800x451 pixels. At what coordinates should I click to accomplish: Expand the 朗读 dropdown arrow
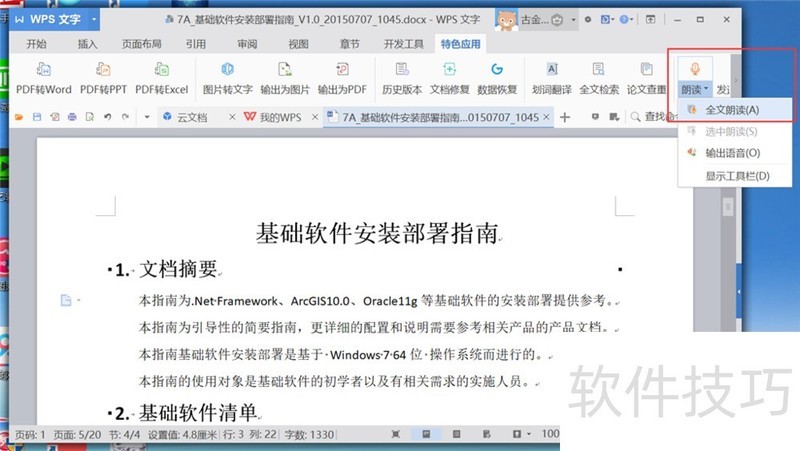pyautogui.click(x=706, y=89)
